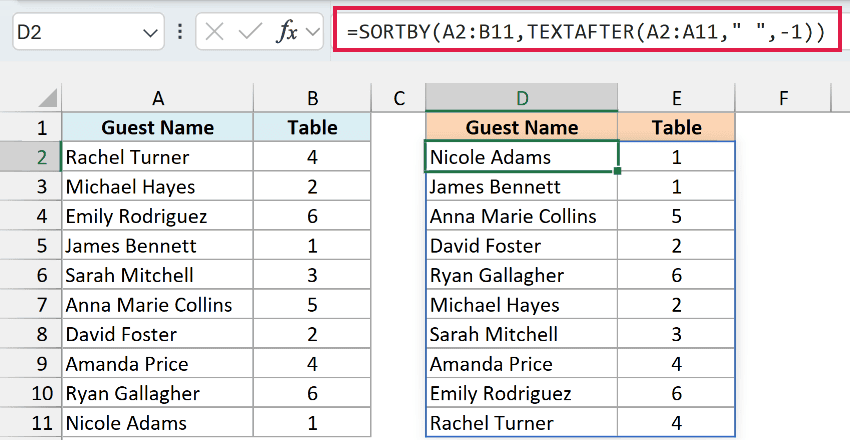This screenshot has height=440, width=850.
Task: Select row 1 header
Action: [x=31, y=127]
